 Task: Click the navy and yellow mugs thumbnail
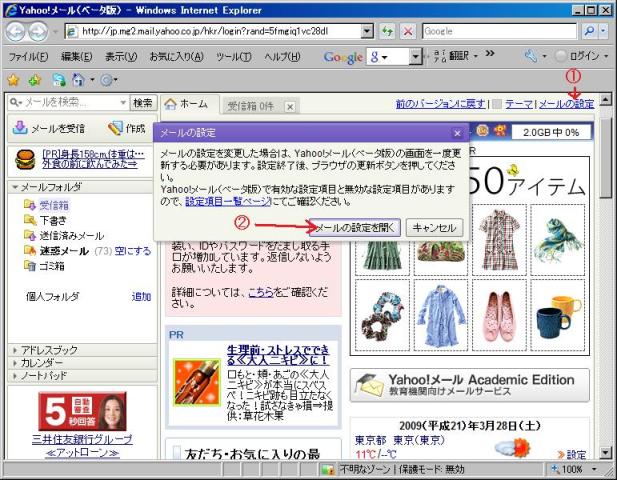pyautogui.click(x=557, y=316)
